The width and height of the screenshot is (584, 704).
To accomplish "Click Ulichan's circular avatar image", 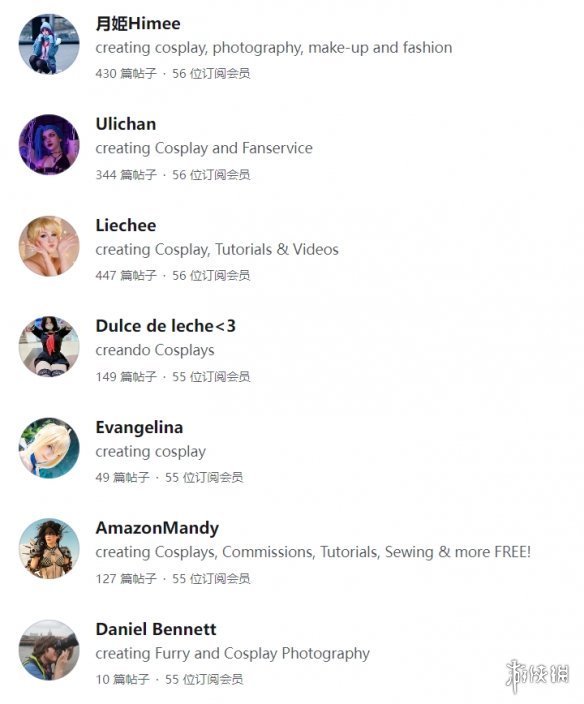I will click(49, 145).
